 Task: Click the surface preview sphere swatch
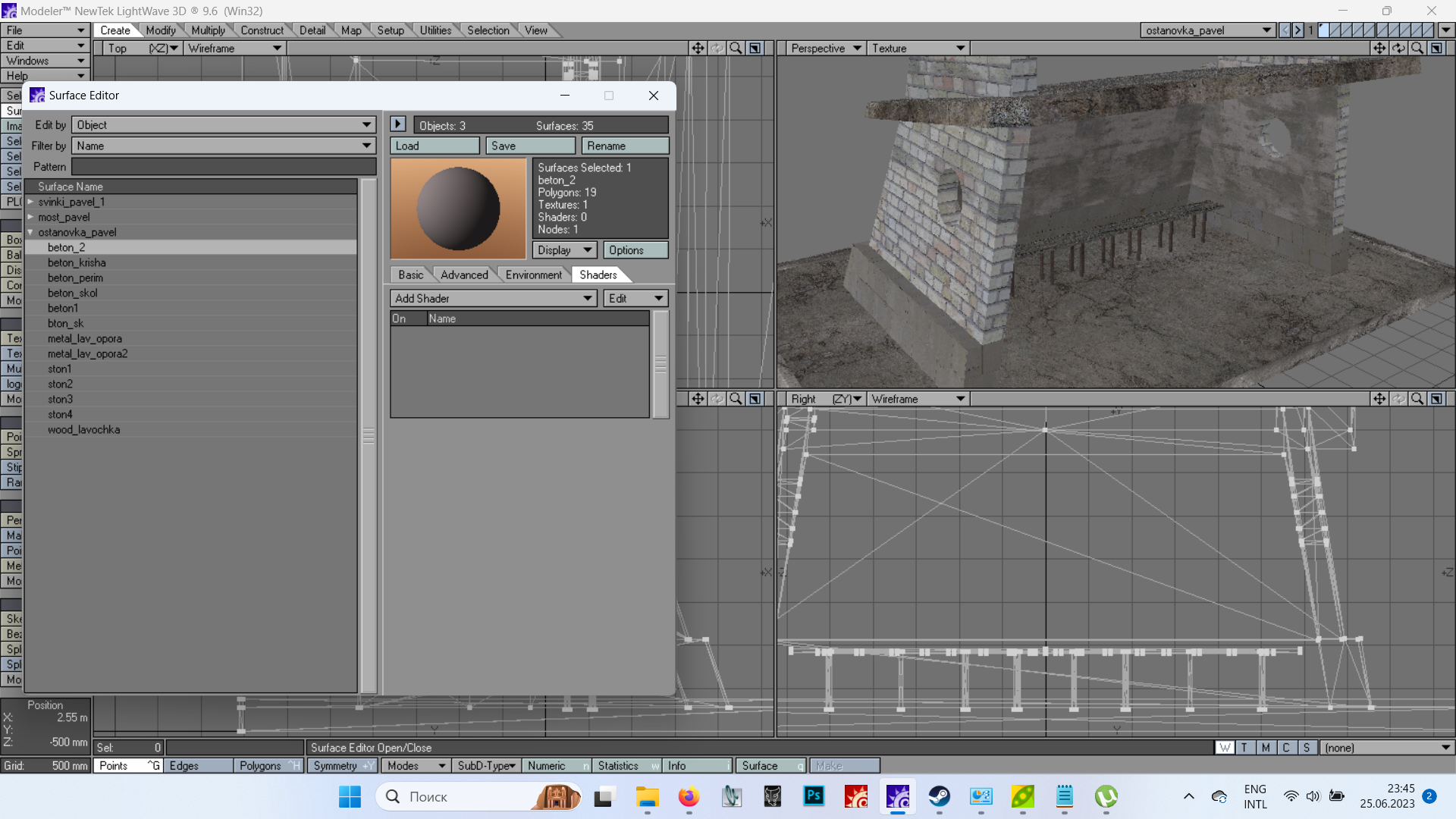458,209
